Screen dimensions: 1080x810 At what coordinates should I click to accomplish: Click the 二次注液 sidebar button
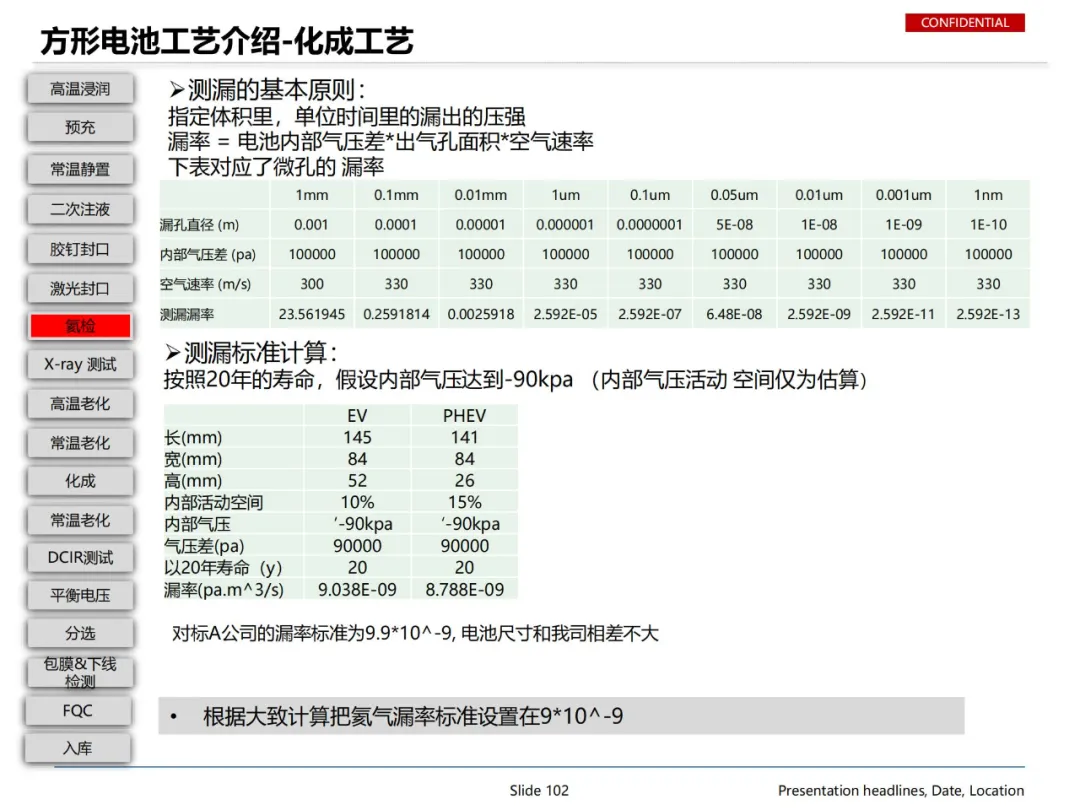click(80, 209)
